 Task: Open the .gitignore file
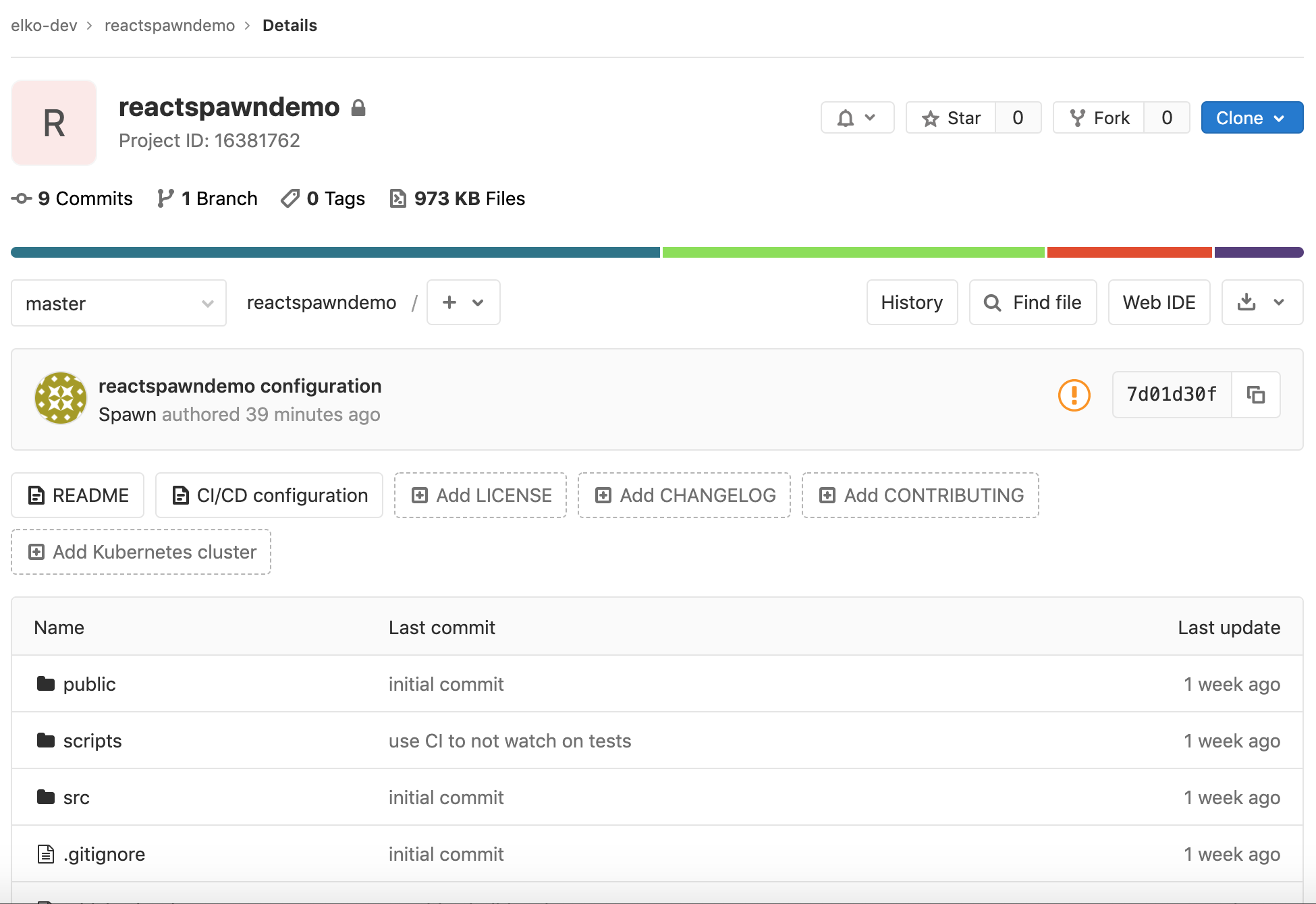click(104, 854)
